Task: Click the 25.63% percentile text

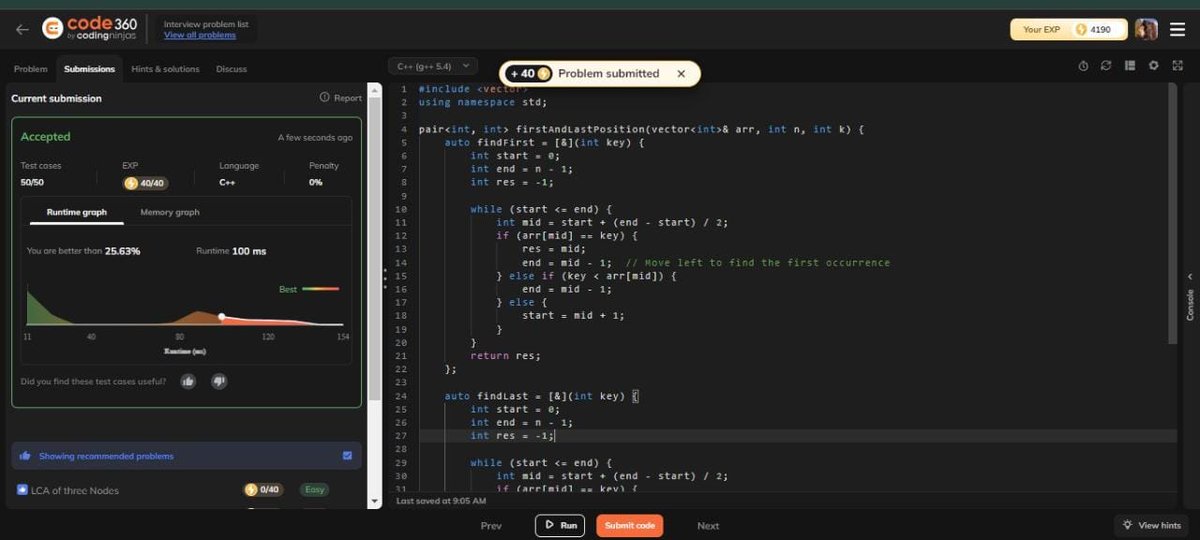Action: 123,251
